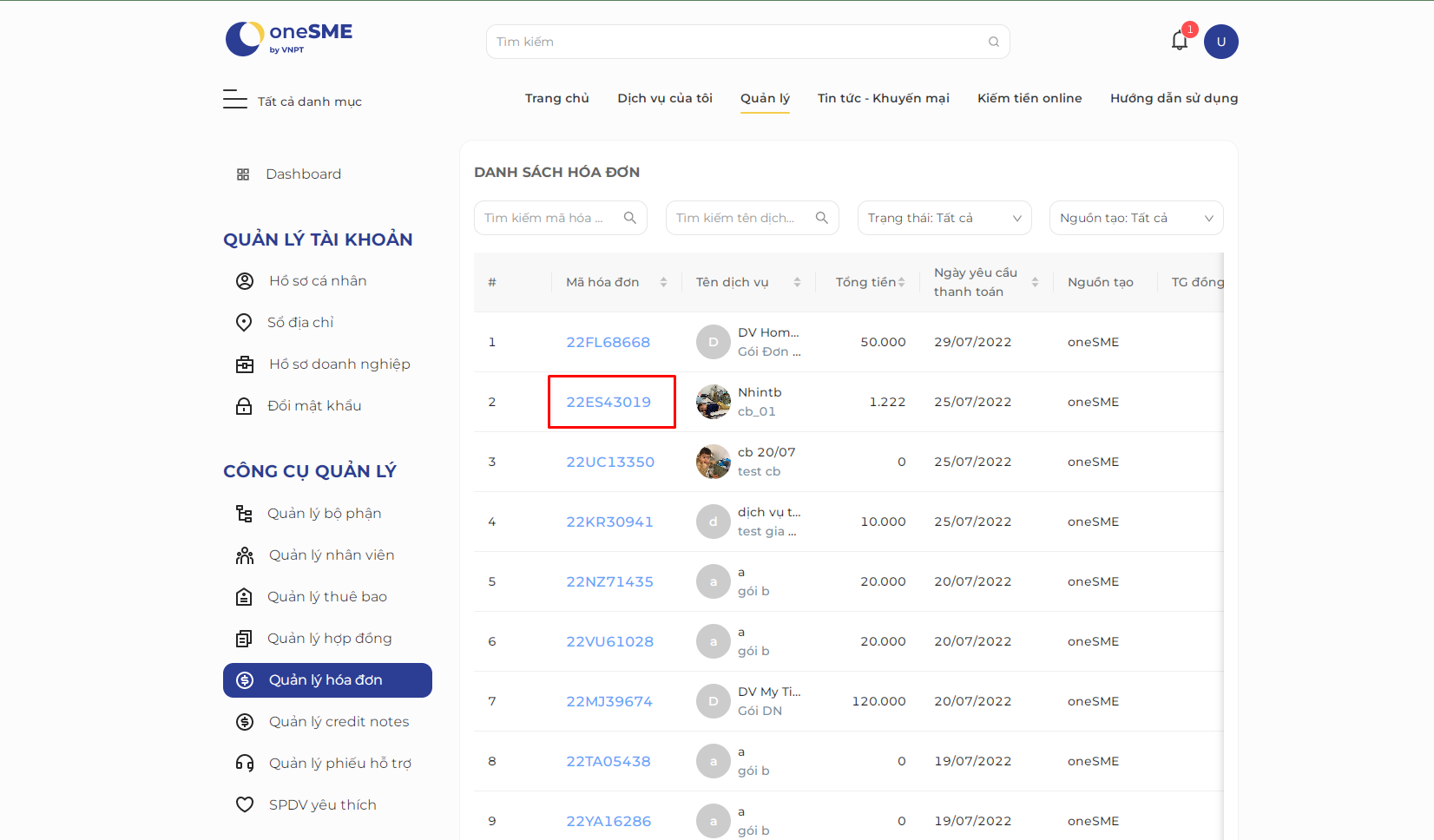The height and width of the screenshot is (840, 1434).
Task: Click the Dashboard grid icon
Action: 243,174
